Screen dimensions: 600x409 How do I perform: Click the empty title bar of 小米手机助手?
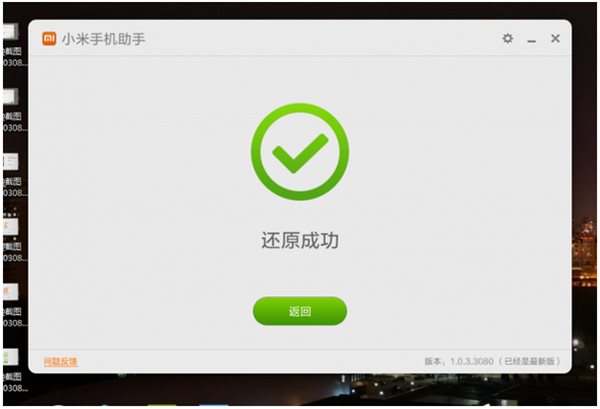coord(321,38)
